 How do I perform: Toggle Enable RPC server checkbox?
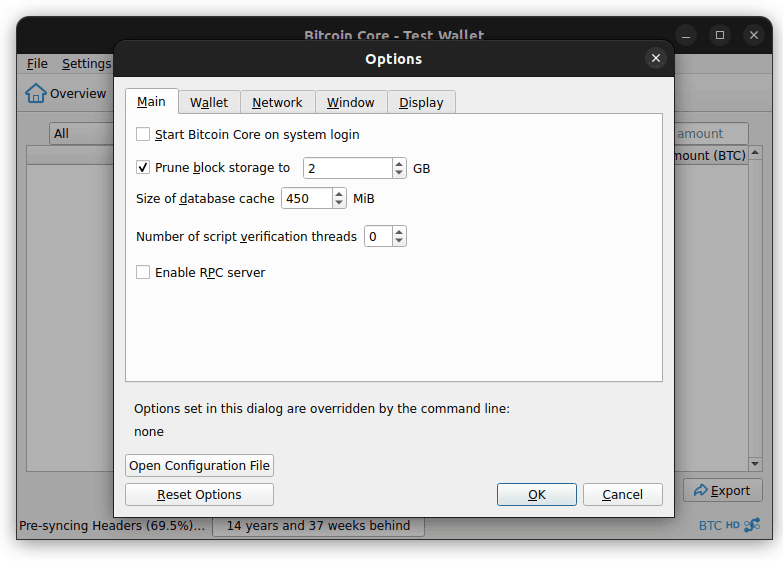pos(143,272)
